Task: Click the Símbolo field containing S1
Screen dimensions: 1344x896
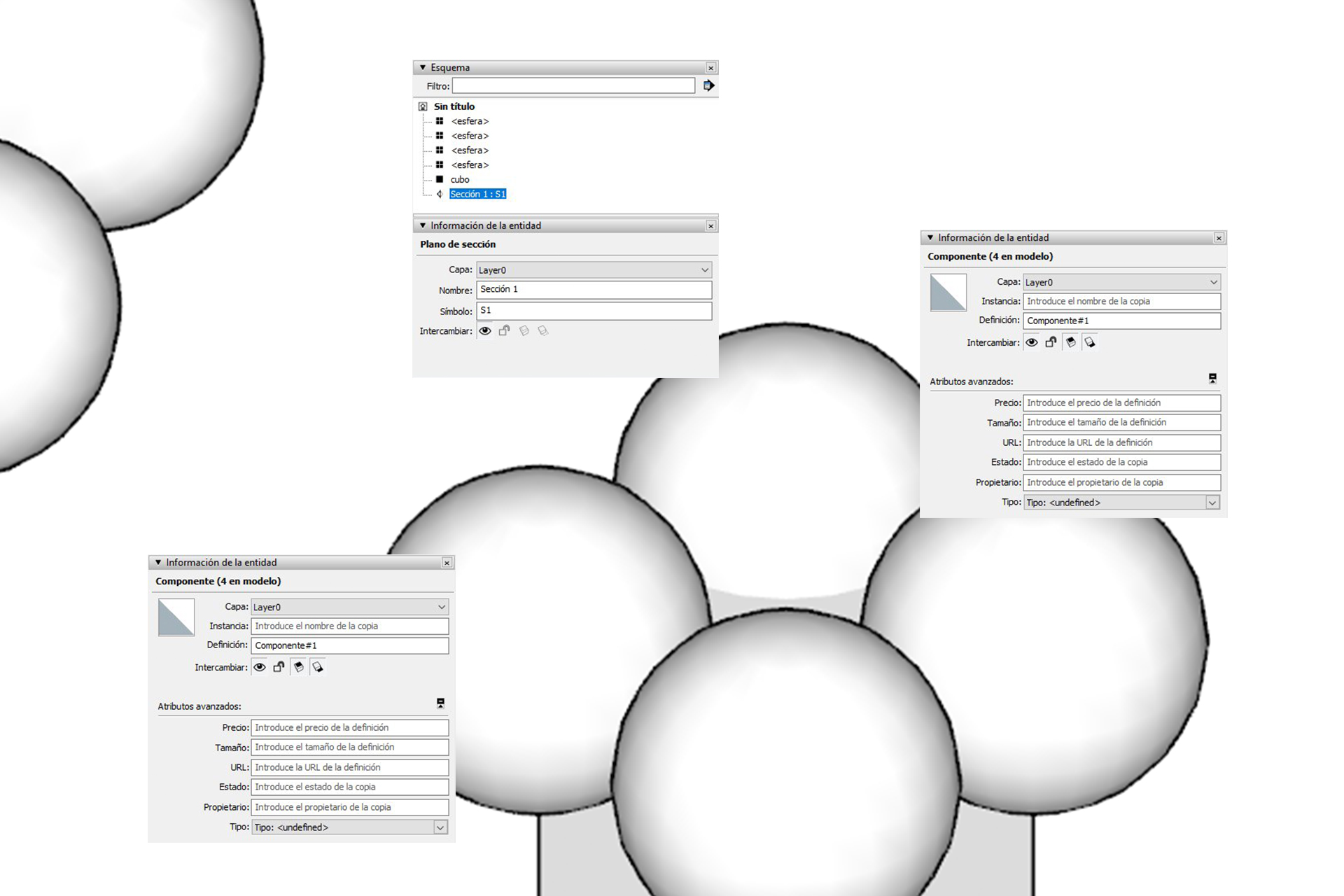Action: pyautogui.click(x=594, y=311)
